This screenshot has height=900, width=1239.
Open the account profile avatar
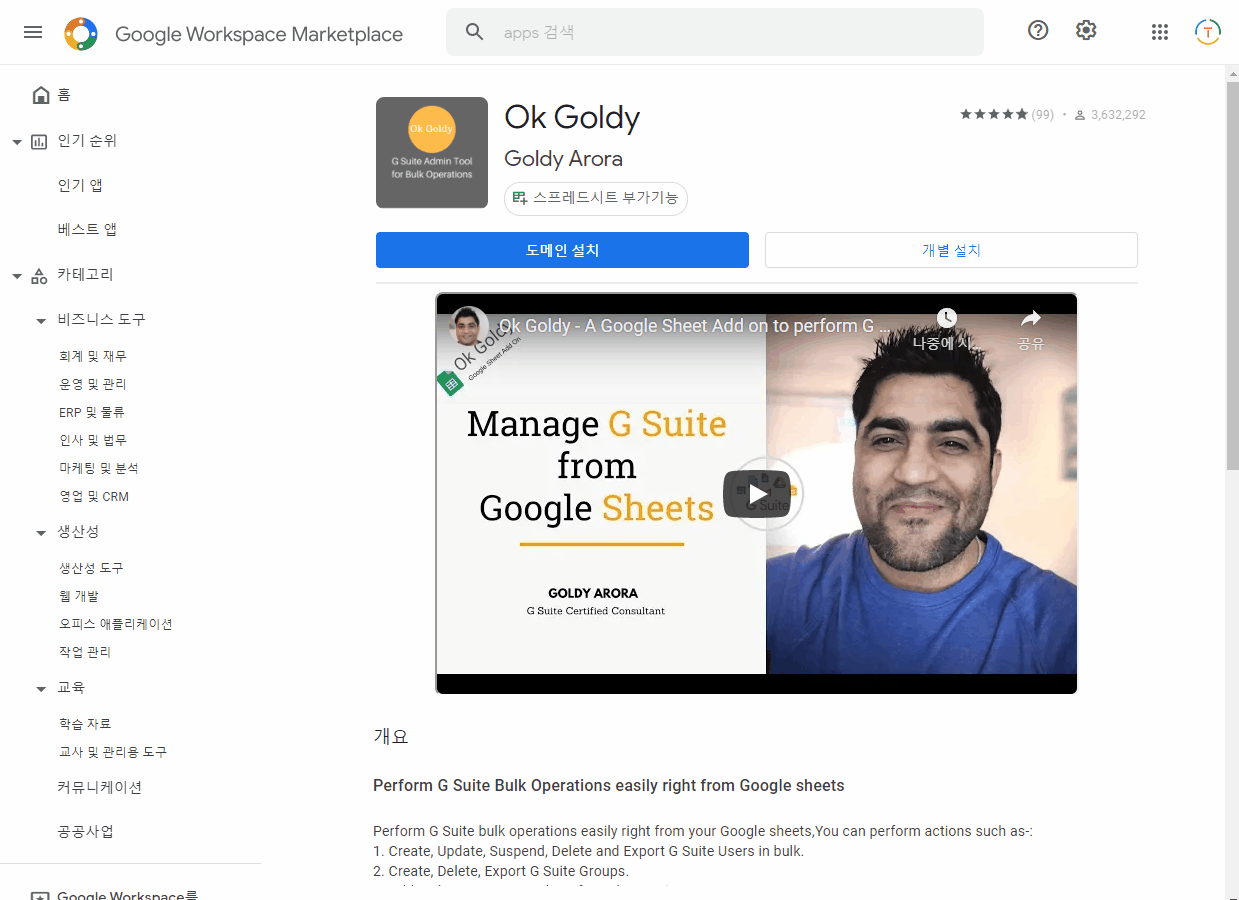click(x=1208, y=32)
